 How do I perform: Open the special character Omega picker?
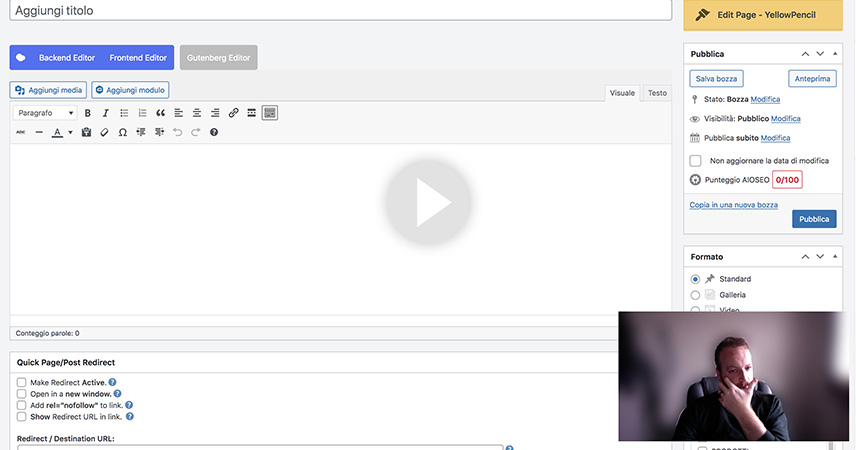[x=122, y=132]
